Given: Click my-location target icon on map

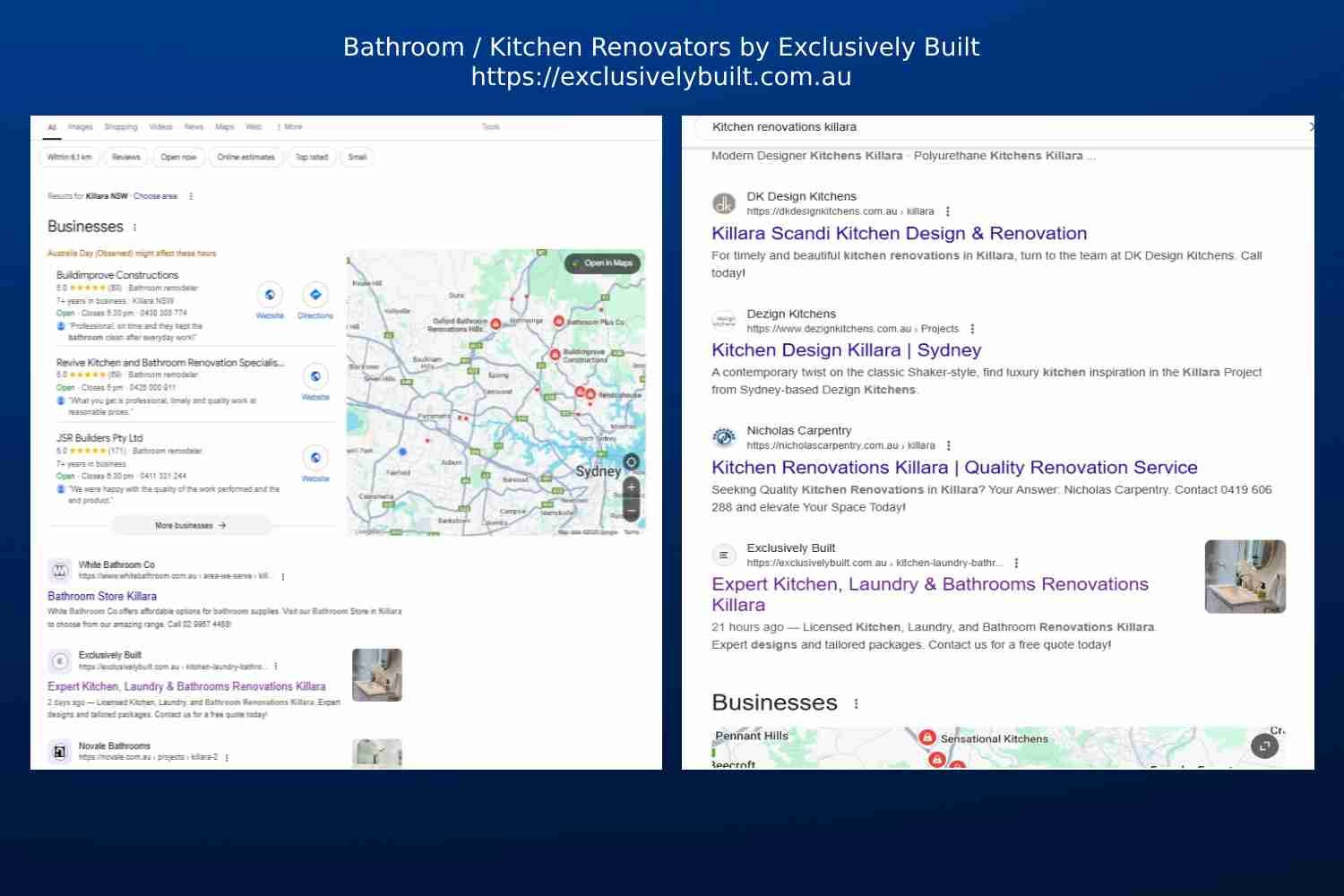Looking at the screenshot, I should [632, 462].
